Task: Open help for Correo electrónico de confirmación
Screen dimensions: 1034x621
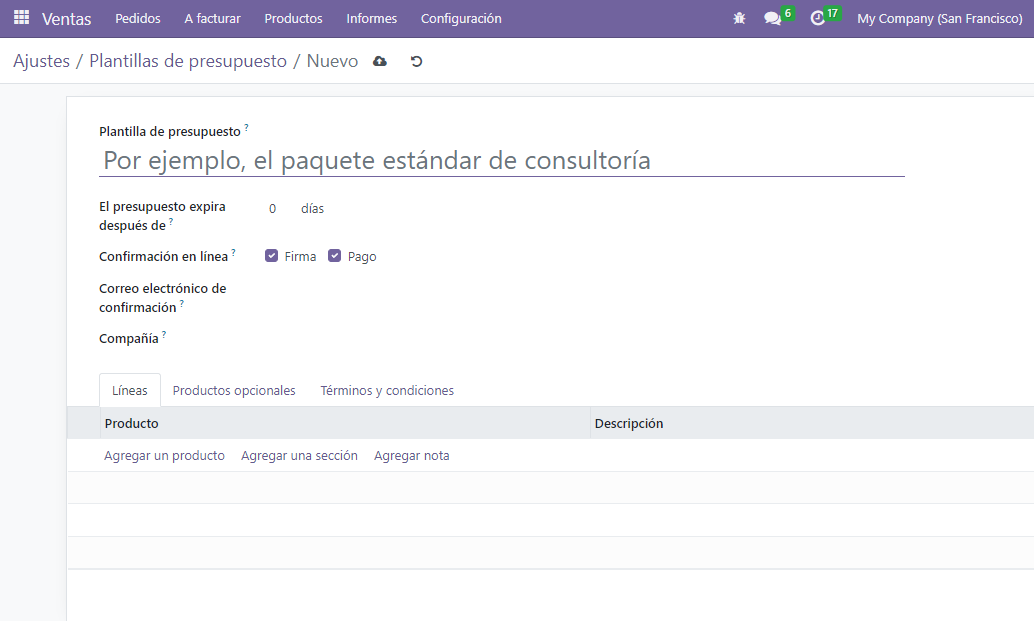Action: click(181, 303)
